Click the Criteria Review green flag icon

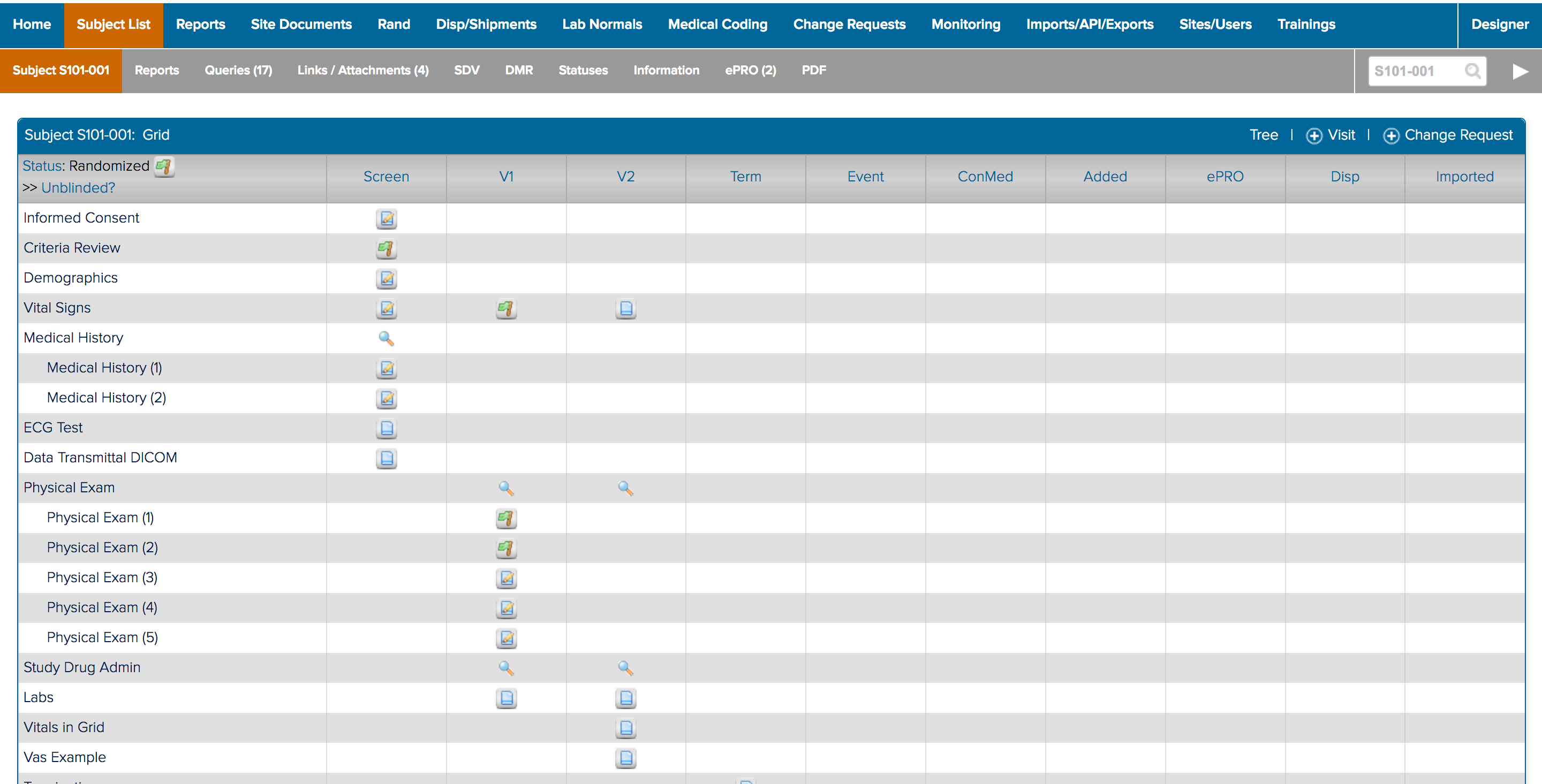386,248
